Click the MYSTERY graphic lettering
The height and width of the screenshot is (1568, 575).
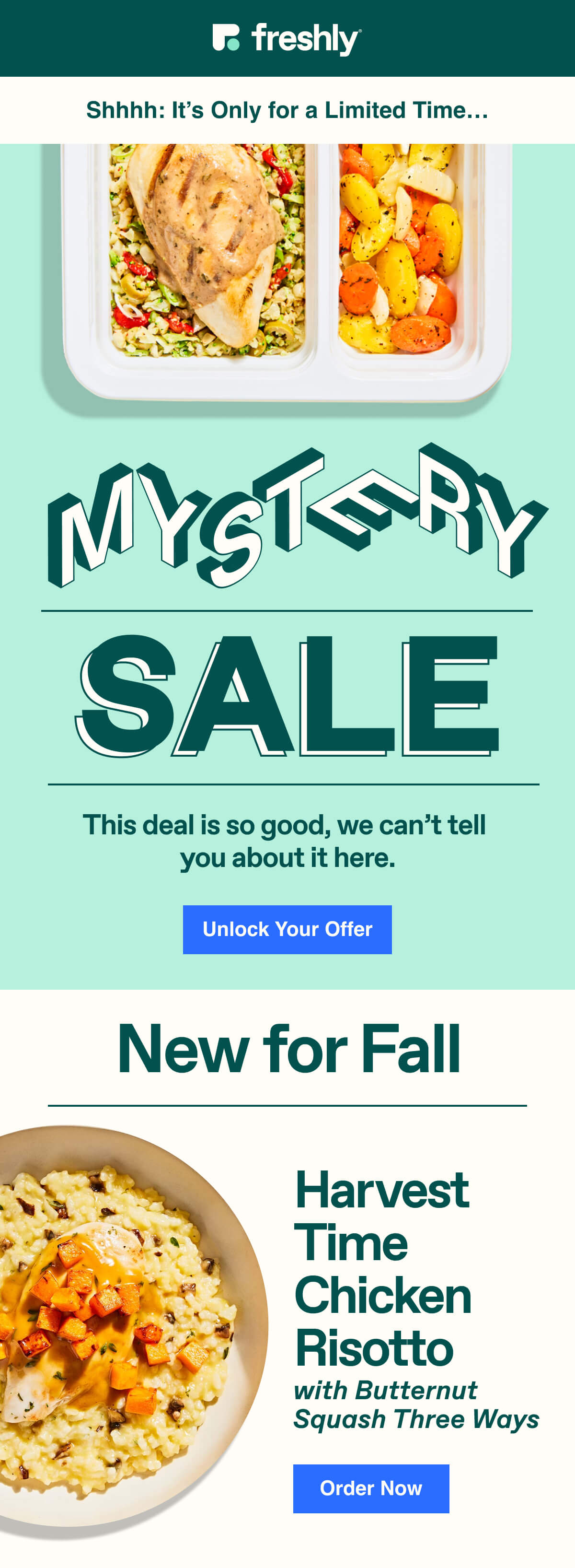(297, 515)
